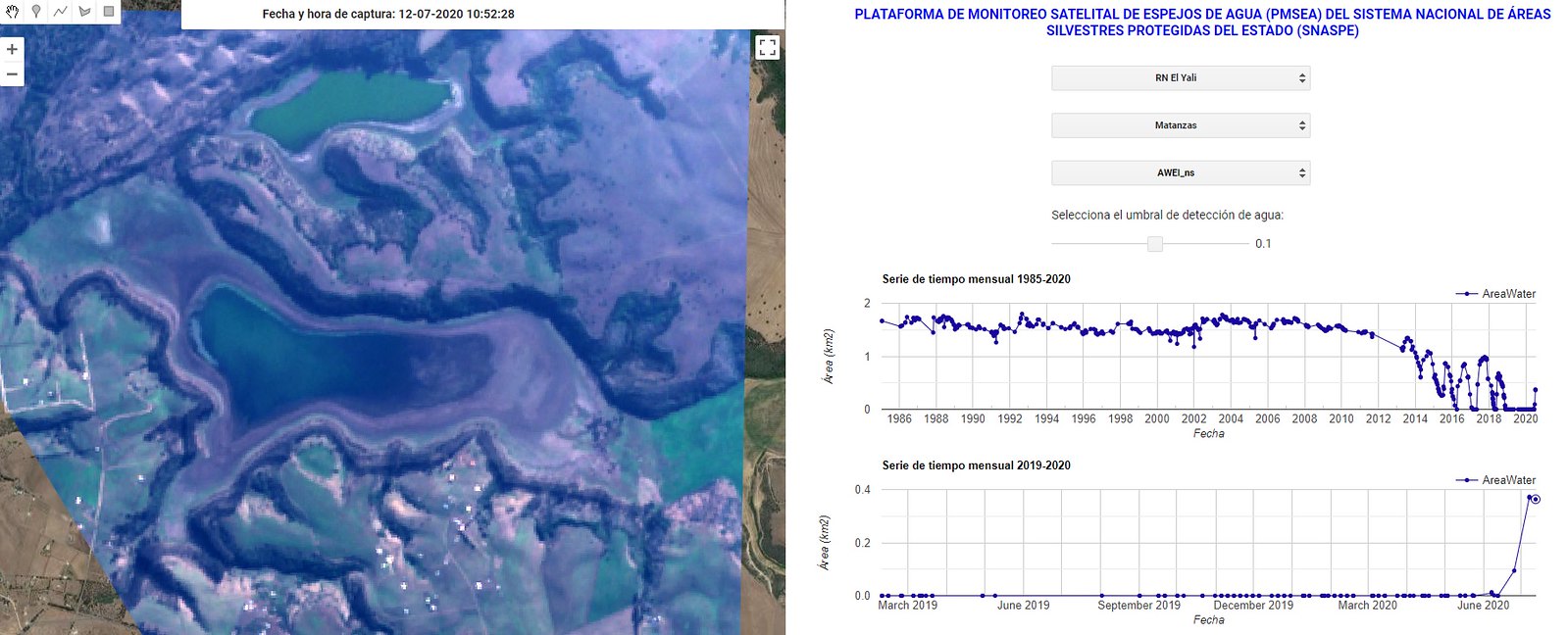Adjust the water detection threshold slider
1568x635 pixels.
[1155, 244]
